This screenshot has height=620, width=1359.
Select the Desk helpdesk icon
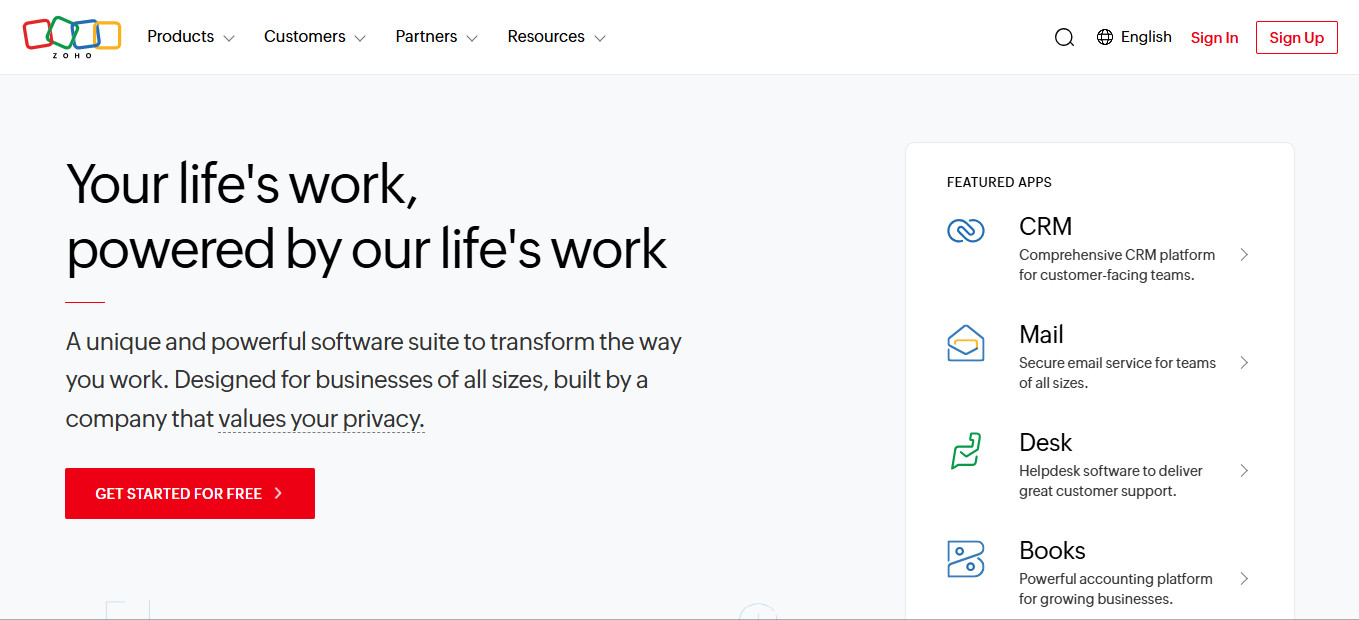point(965,452)
